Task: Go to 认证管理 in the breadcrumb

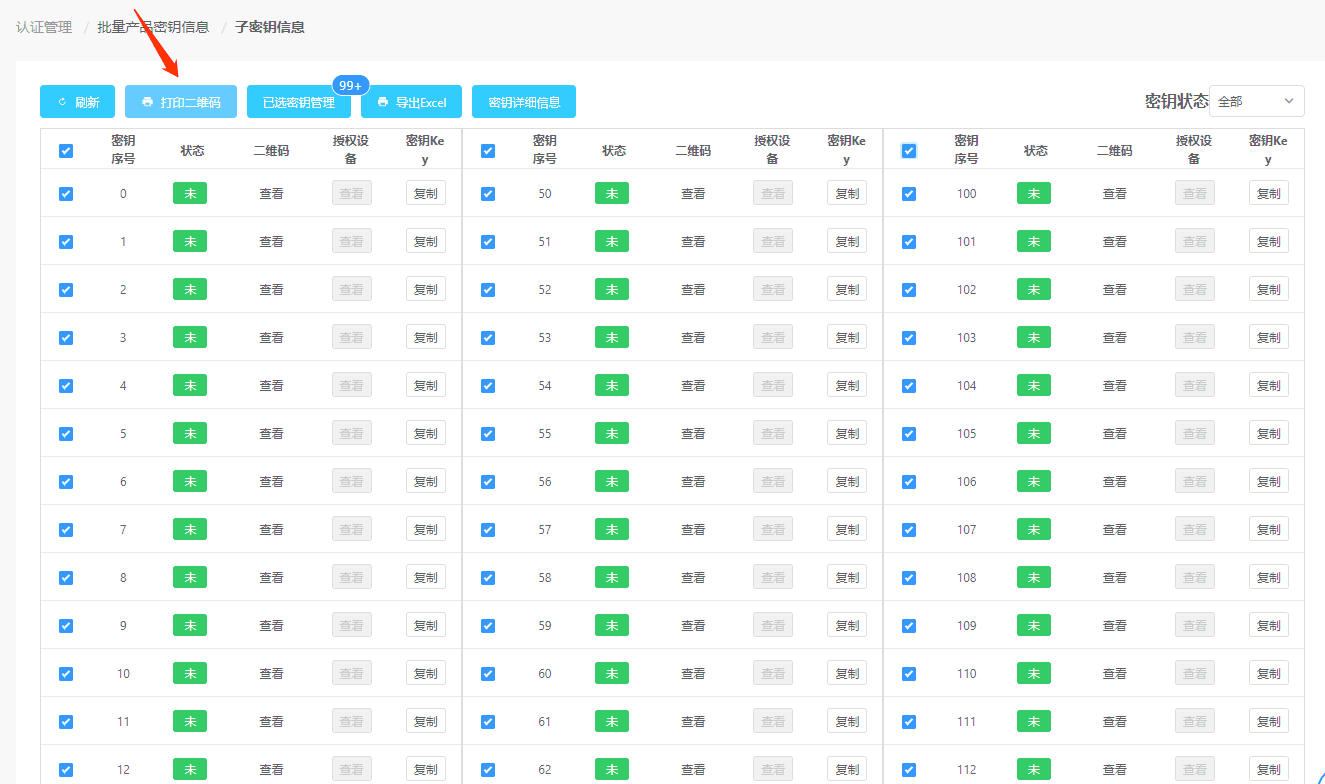Action: pyautogui.click(x=44, y=27)
